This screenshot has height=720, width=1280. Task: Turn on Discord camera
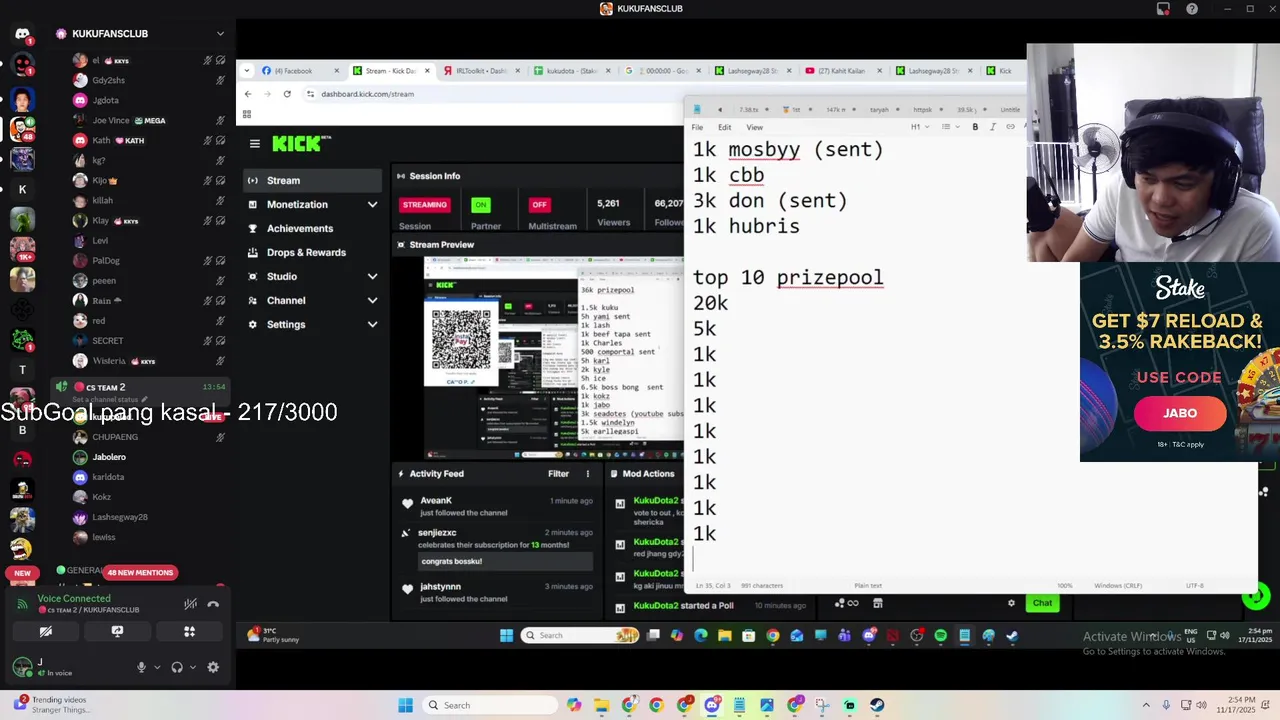pos(45,631)
